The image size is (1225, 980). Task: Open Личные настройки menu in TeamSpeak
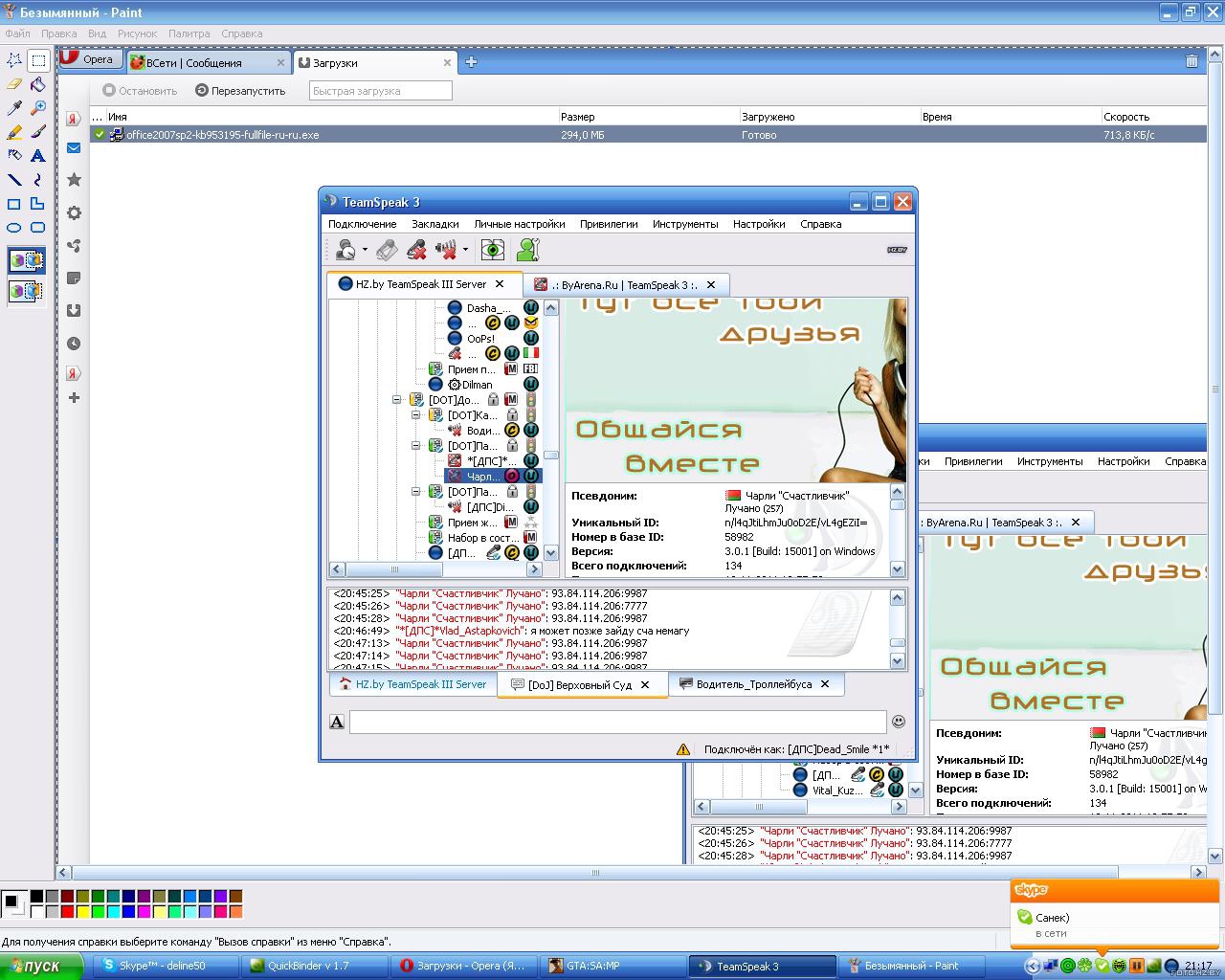pyautogui.click(x=520, y=224)
